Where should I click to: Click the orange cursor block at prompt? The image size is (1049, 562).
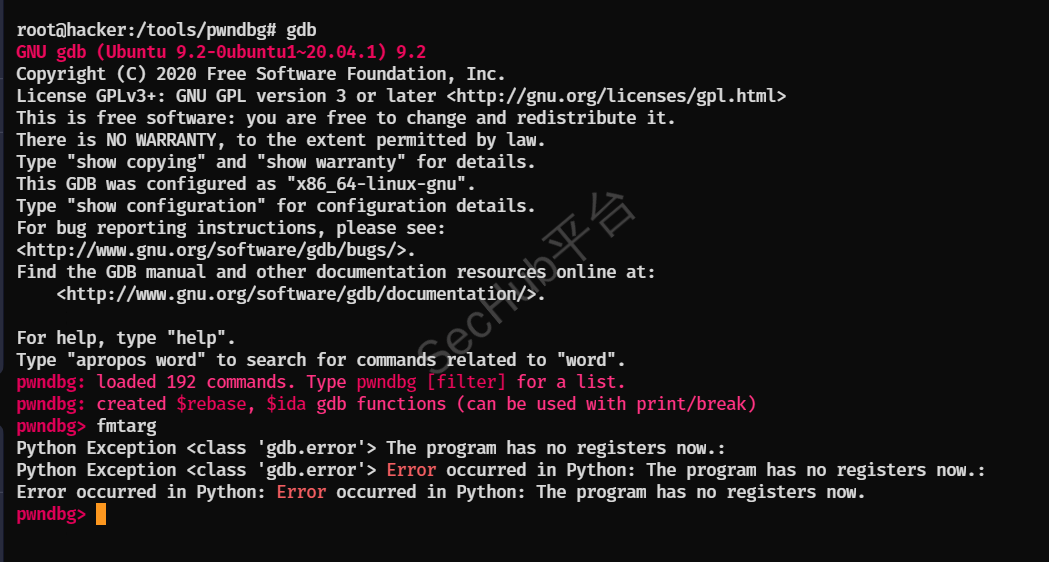pyautogui.click(x=101, y=514)
